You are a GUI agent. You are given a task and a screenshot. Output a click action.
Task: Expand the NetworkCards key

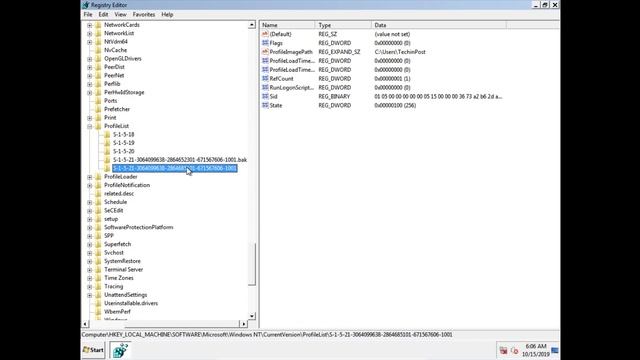tap(89, 25)
